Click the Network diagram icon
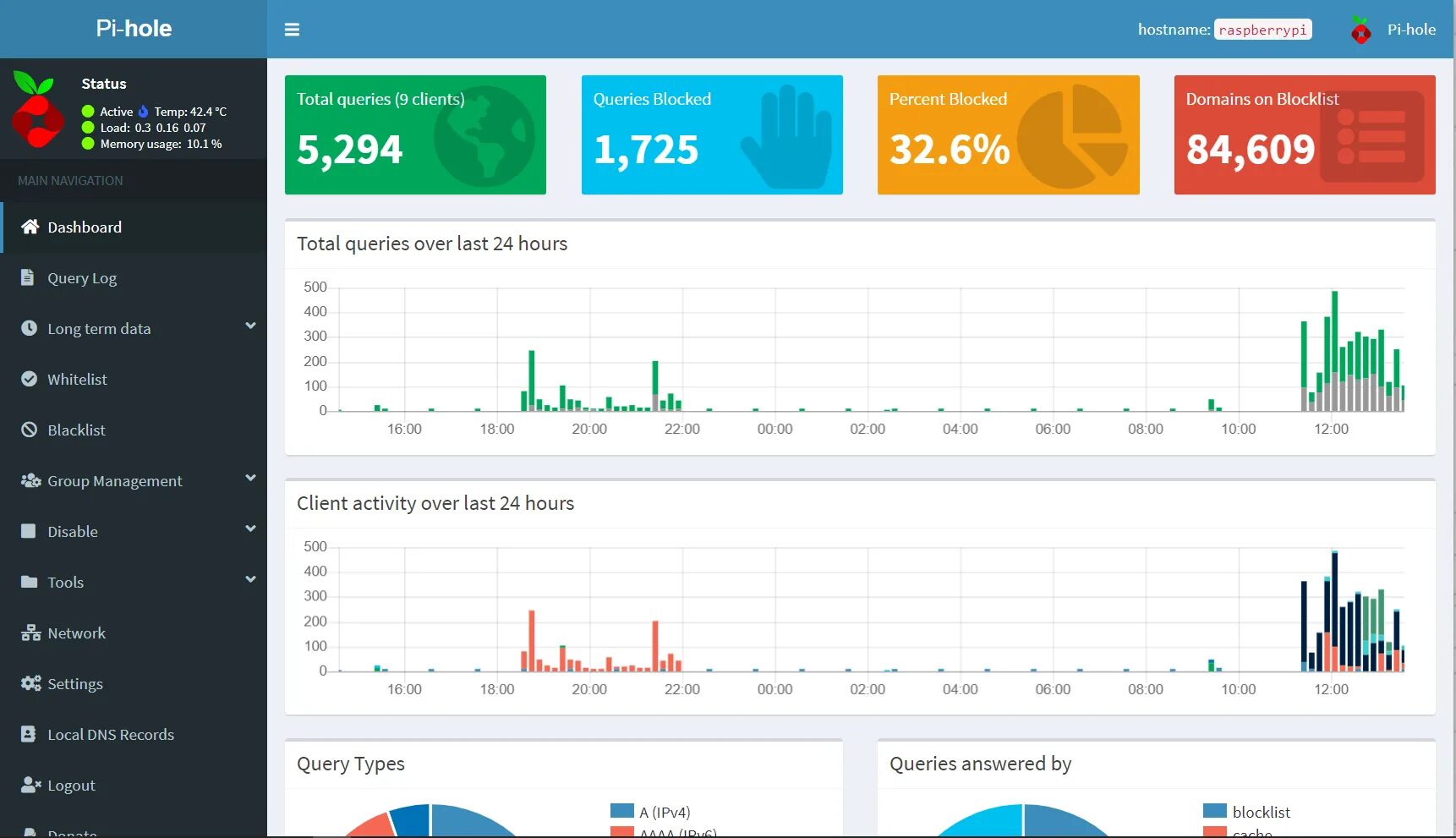 [30, 633]
